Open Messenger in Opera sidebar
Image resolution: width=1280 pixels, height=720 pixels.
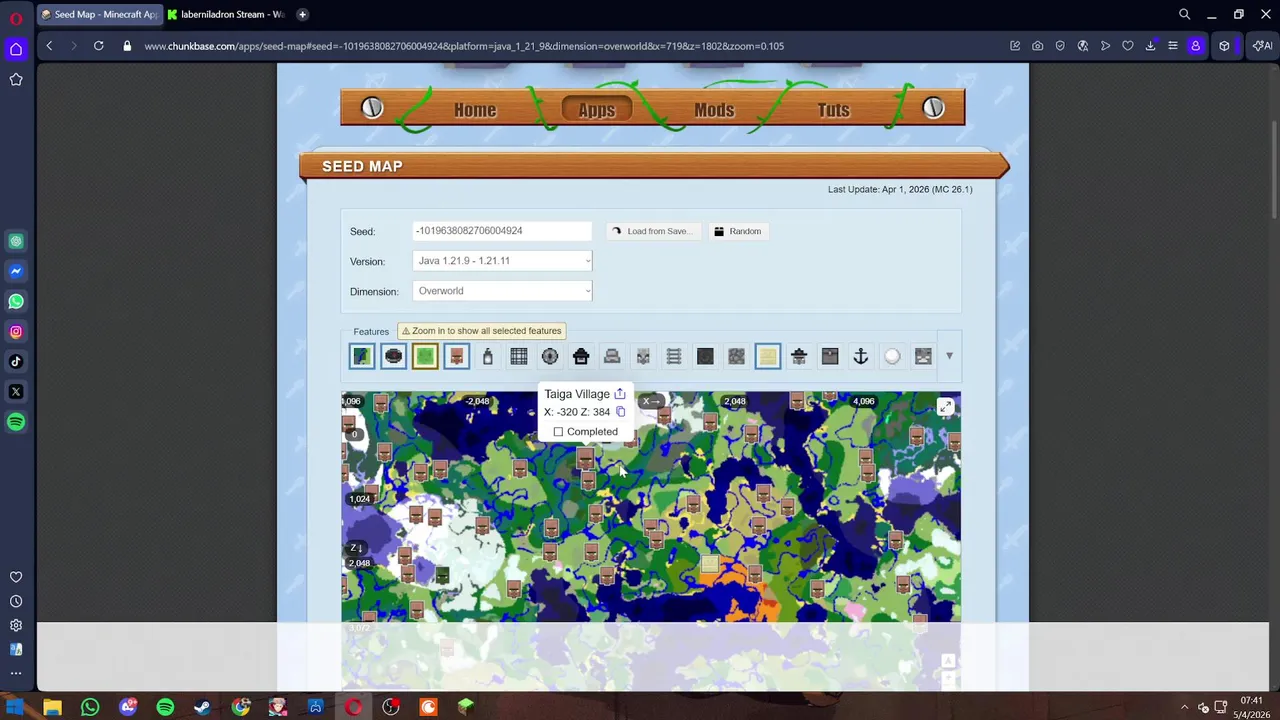coord(16,271)
